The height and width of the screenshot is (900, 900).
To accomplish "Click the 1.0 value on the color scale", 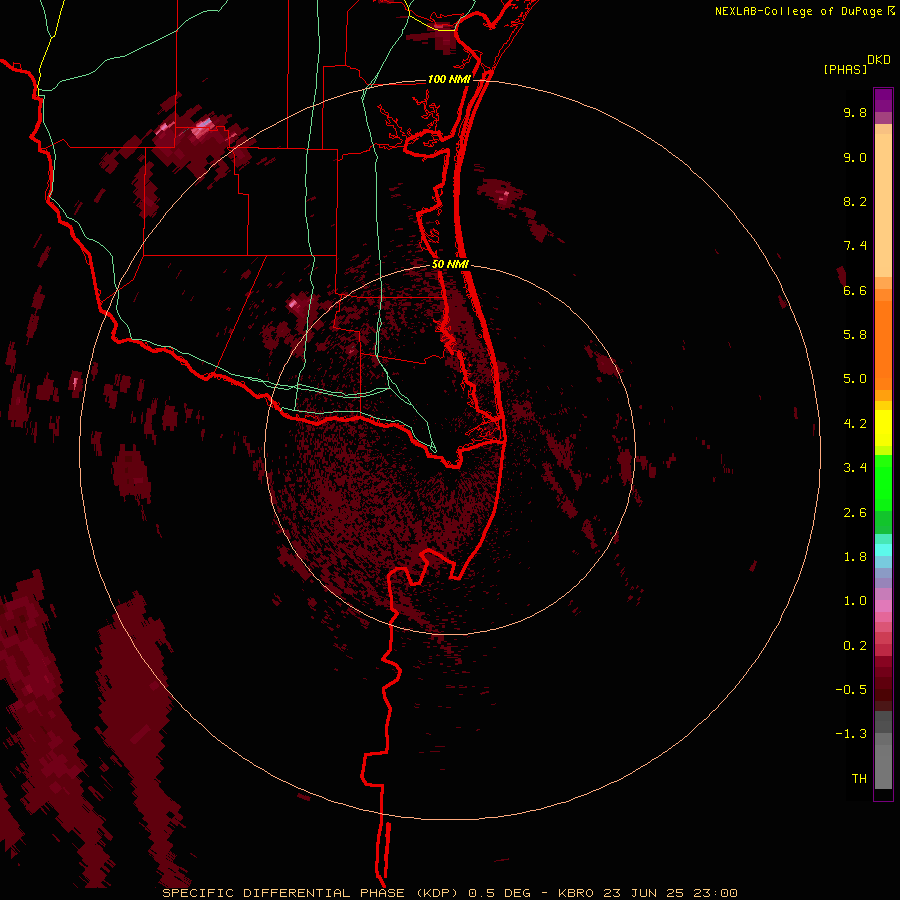I will click(855, 601).
